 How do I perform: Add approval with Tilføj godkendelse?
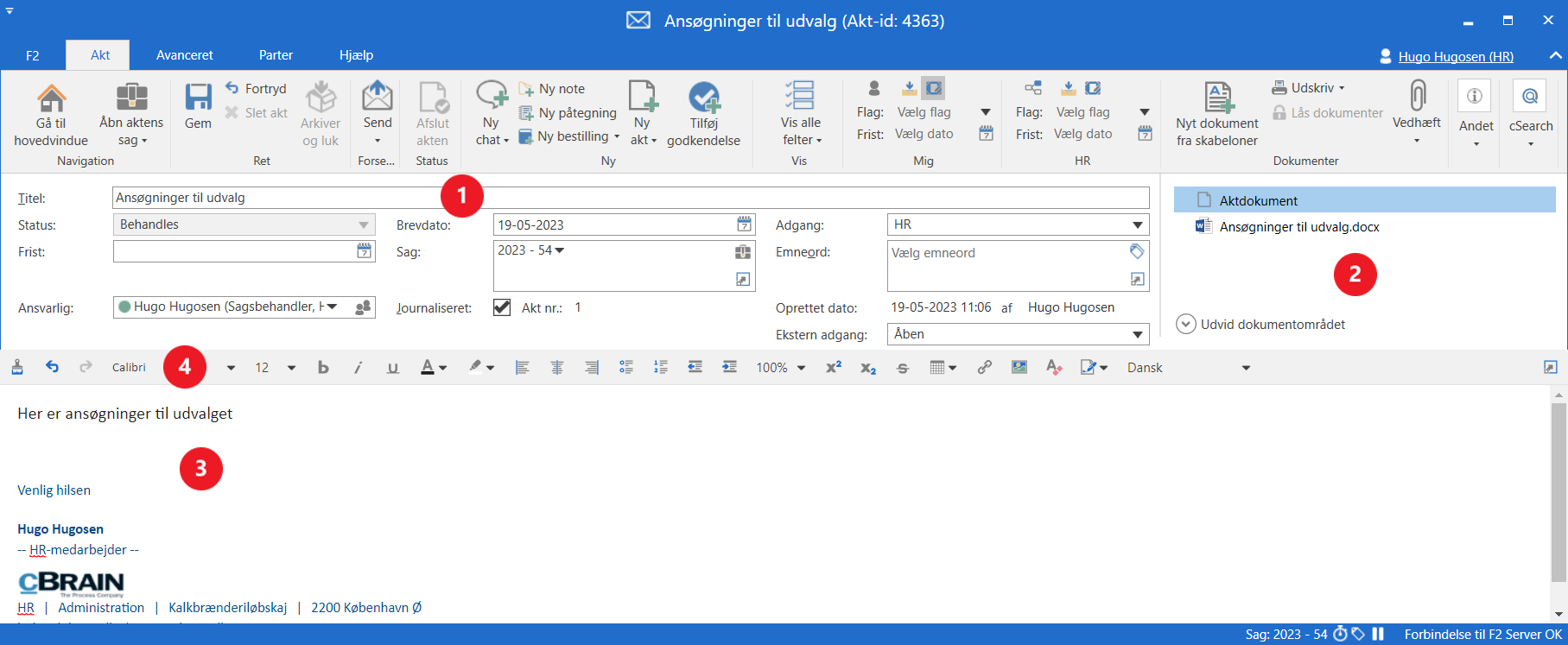click(703, 115)
